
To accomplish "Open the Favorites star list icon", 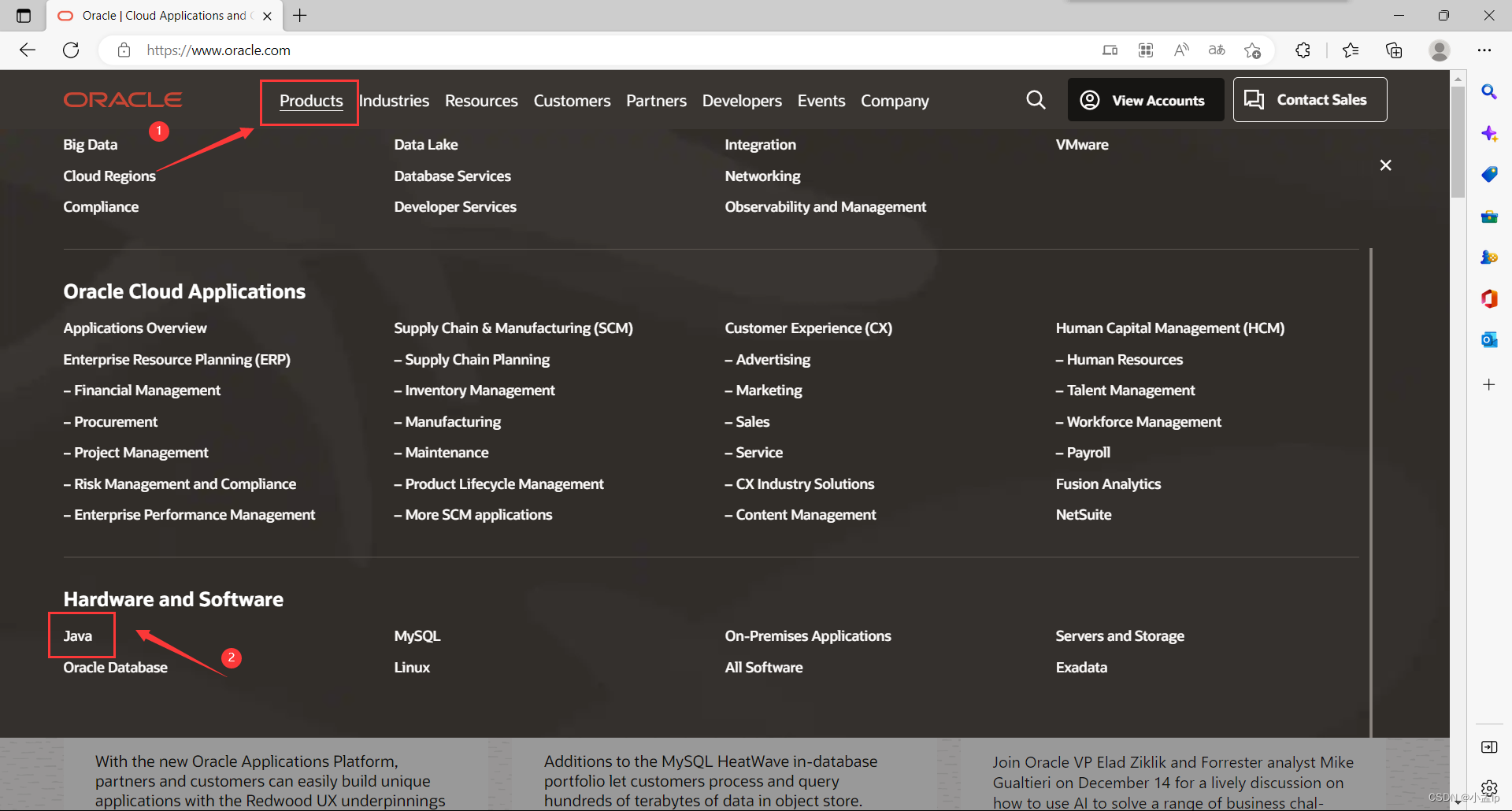I will pyautogui.click(x=1350, y=50).
